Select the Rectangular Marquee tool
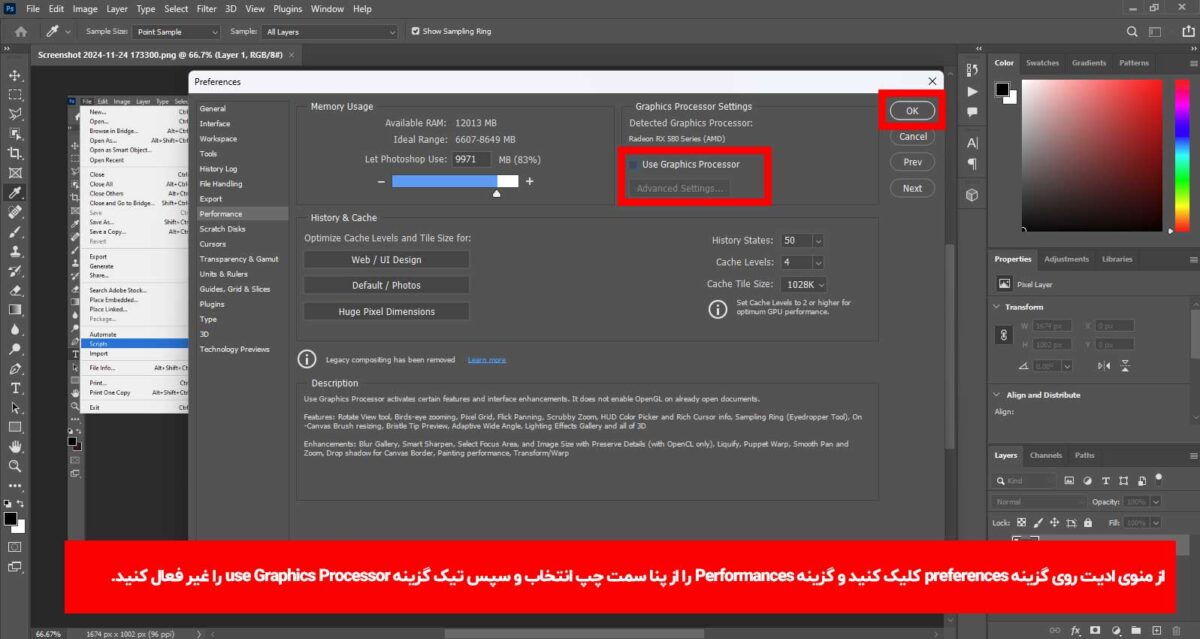 pyautogui.click(x=15, y=95)
